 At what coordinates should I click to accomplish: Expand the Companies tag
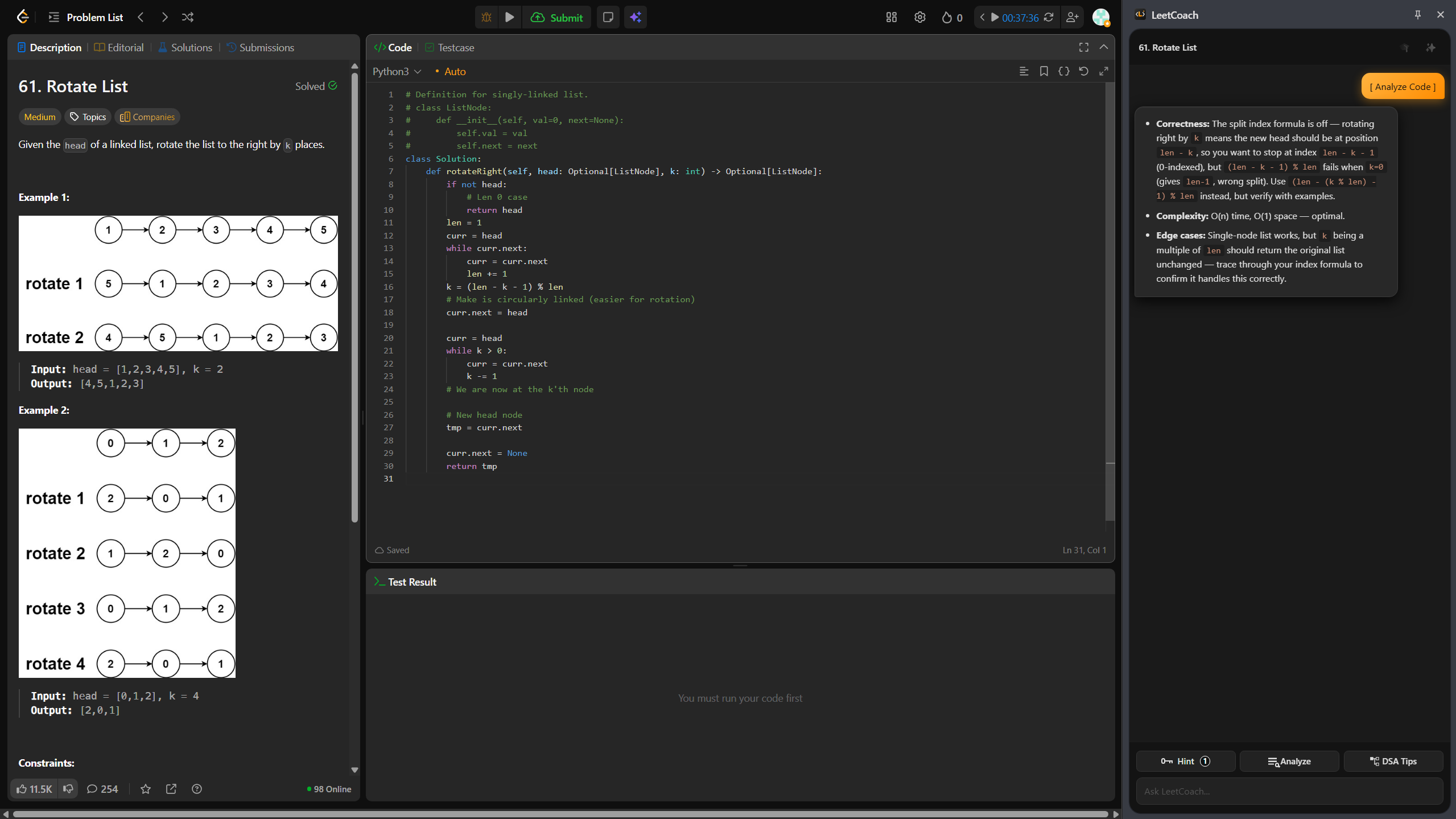coord(147,117)
